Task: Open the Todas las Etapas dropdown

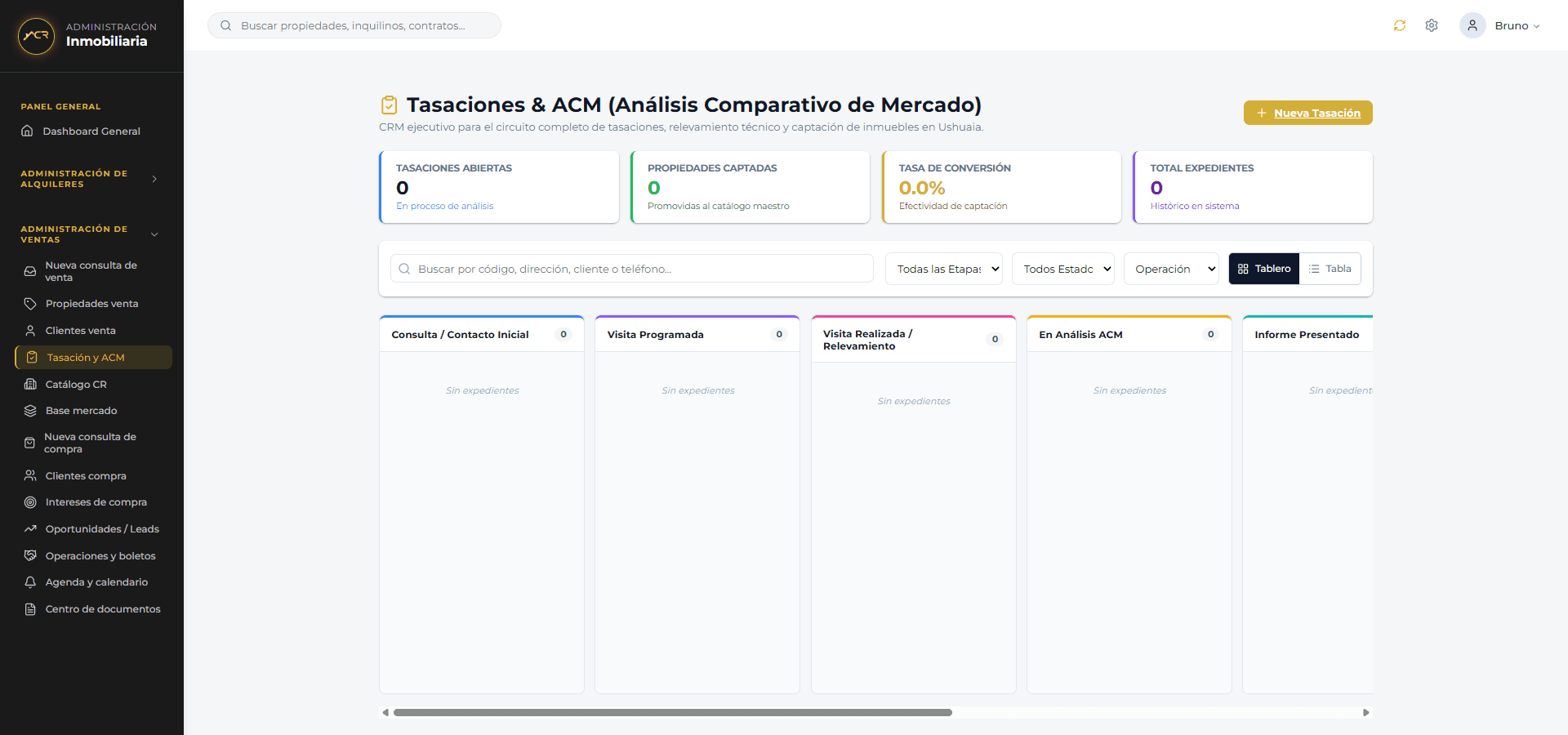Action: pyautogui.click(x=944, y=269)
